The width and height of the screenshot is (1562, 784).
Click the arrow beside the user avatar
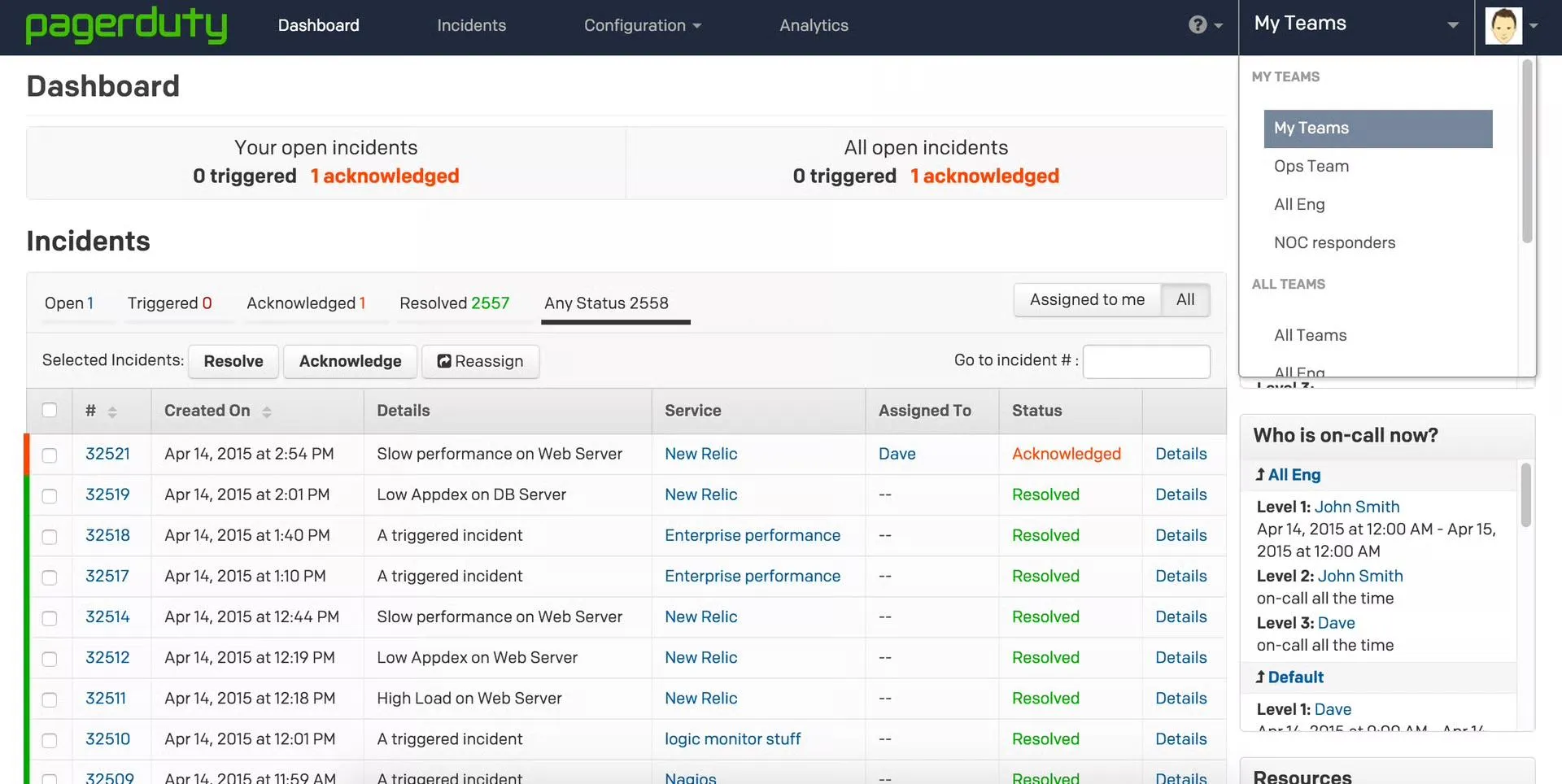point(1534,26)
